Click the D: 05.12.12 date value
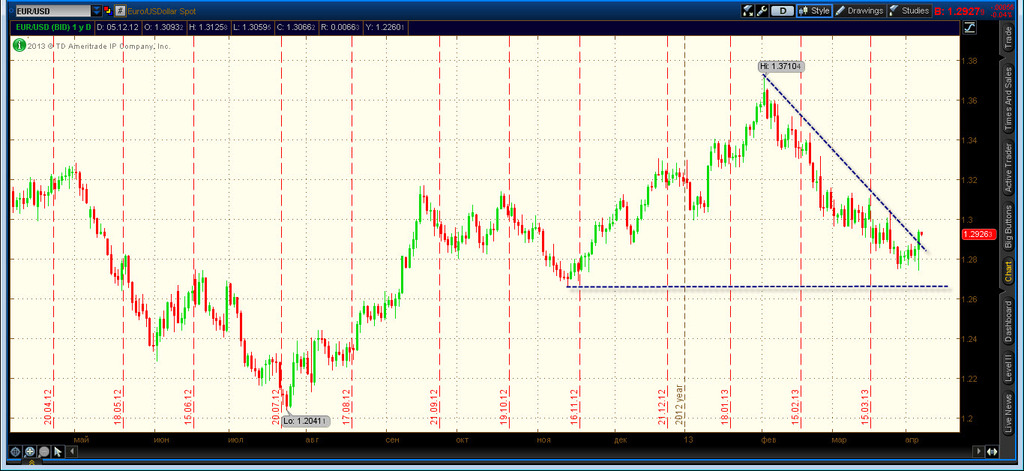The image size is (1024, 471). 118,27
